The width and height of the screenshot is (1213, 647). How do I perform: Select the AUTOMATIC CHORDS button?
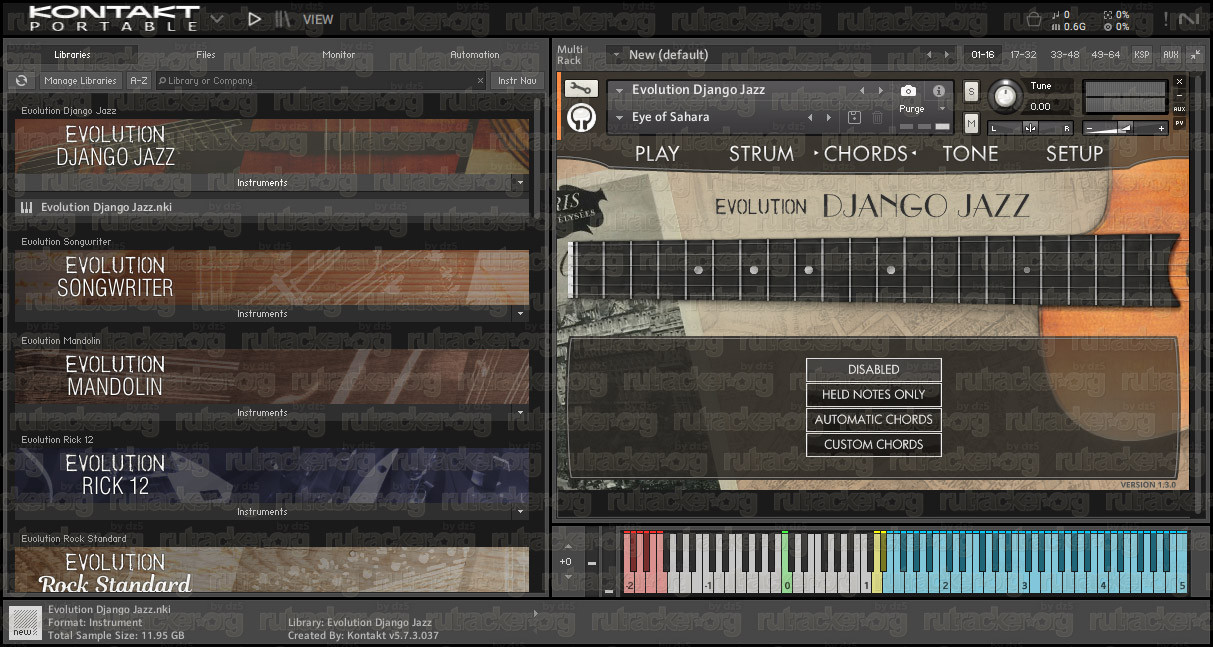[874, 420]
